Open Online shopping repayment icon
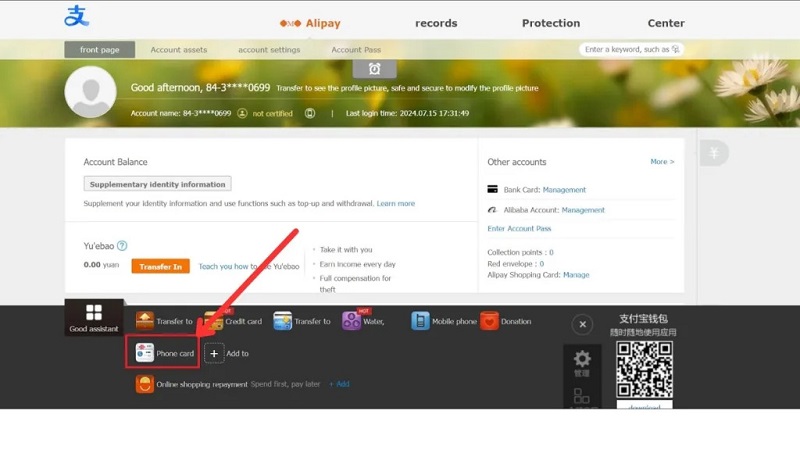 pyautogui.click(x=145, y=384)
